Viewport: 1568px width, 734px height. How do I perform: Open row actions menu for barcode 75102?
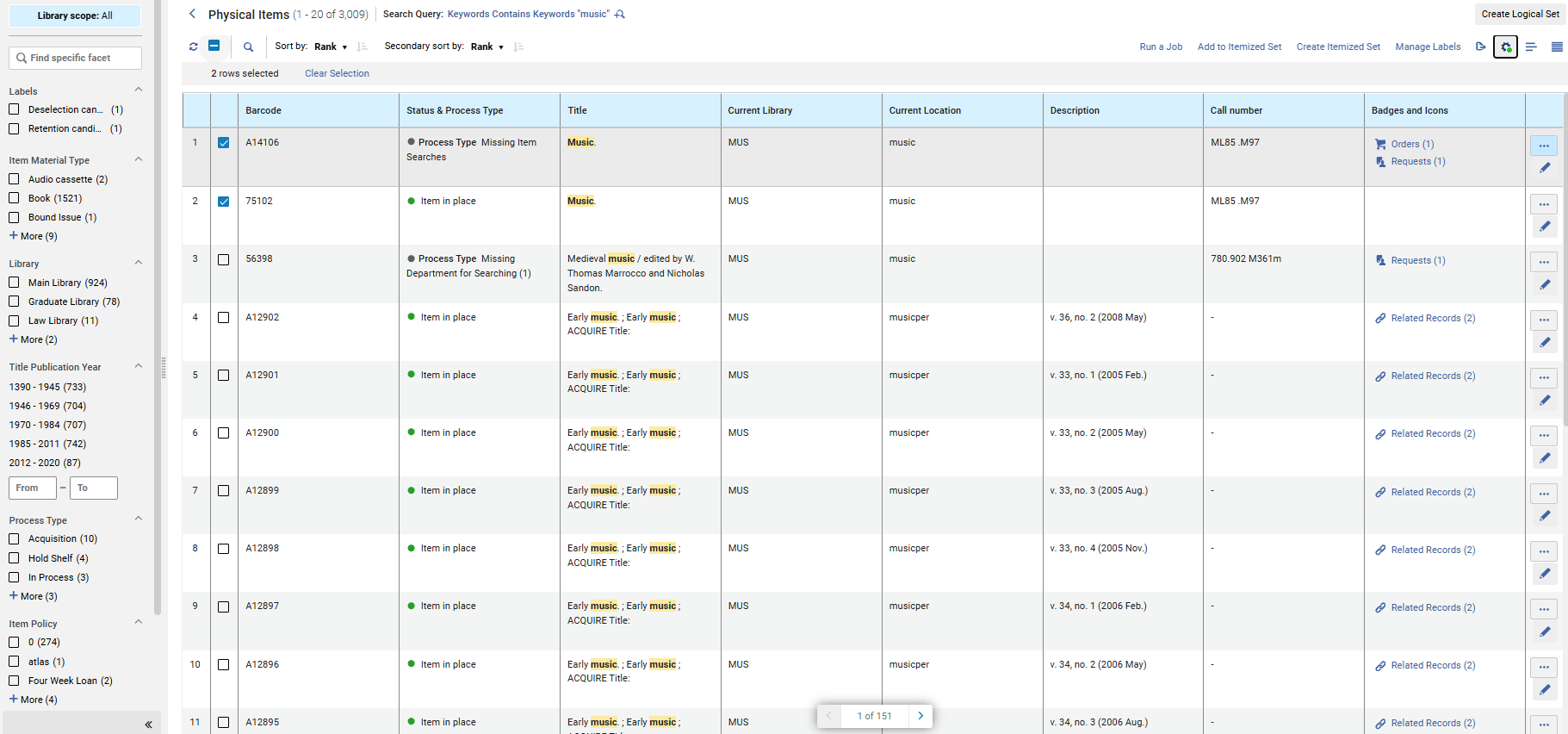(x=1544, y=204)
